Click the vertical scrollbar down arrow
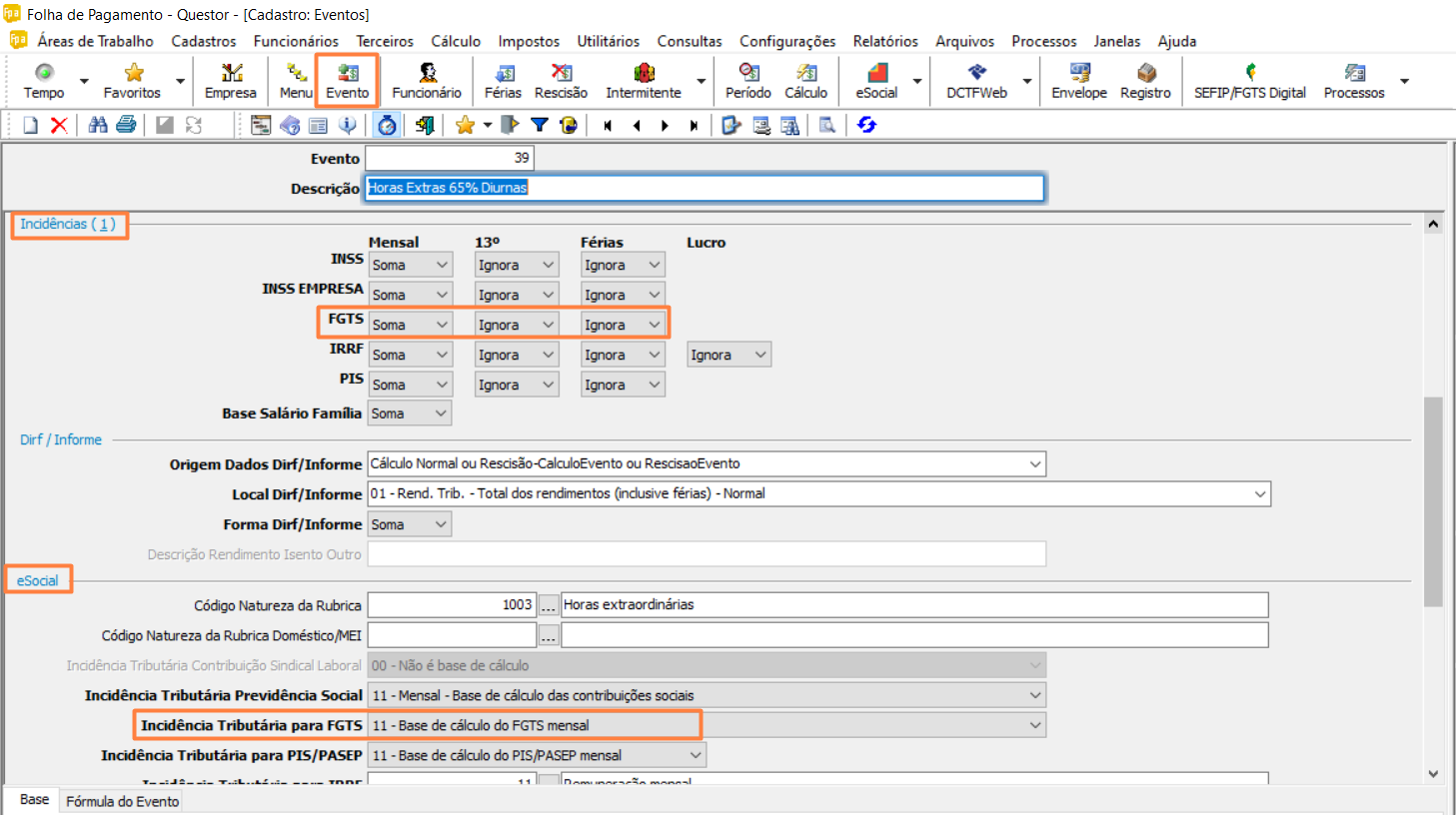The image size is (1456, 815). click(x=1433, y=773)
